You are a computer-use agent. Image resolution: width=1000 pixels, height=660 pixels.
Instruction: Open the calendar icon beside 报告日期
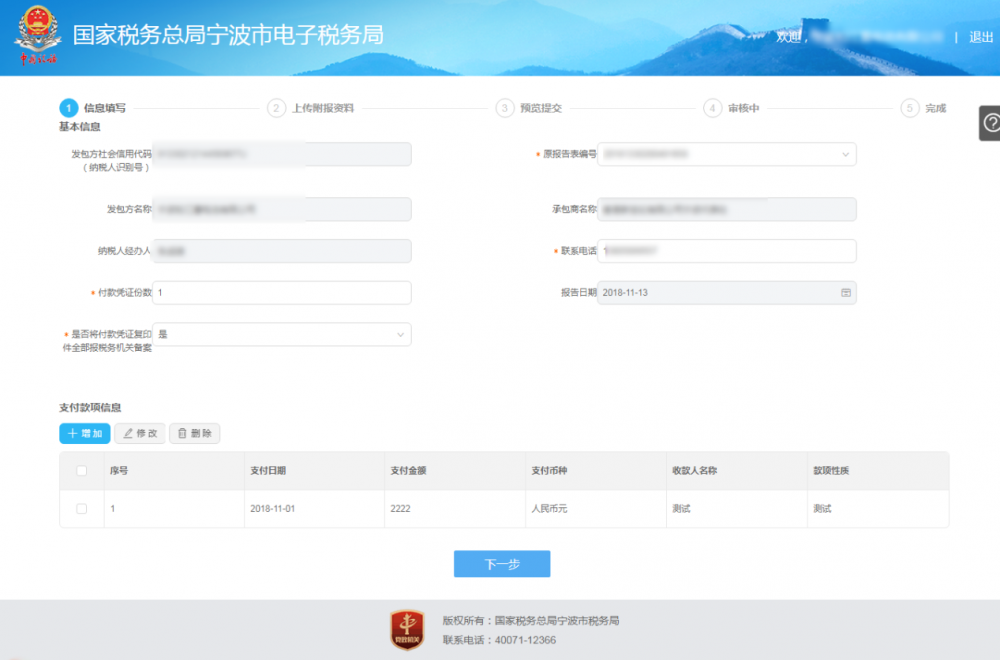pos(845,292)
